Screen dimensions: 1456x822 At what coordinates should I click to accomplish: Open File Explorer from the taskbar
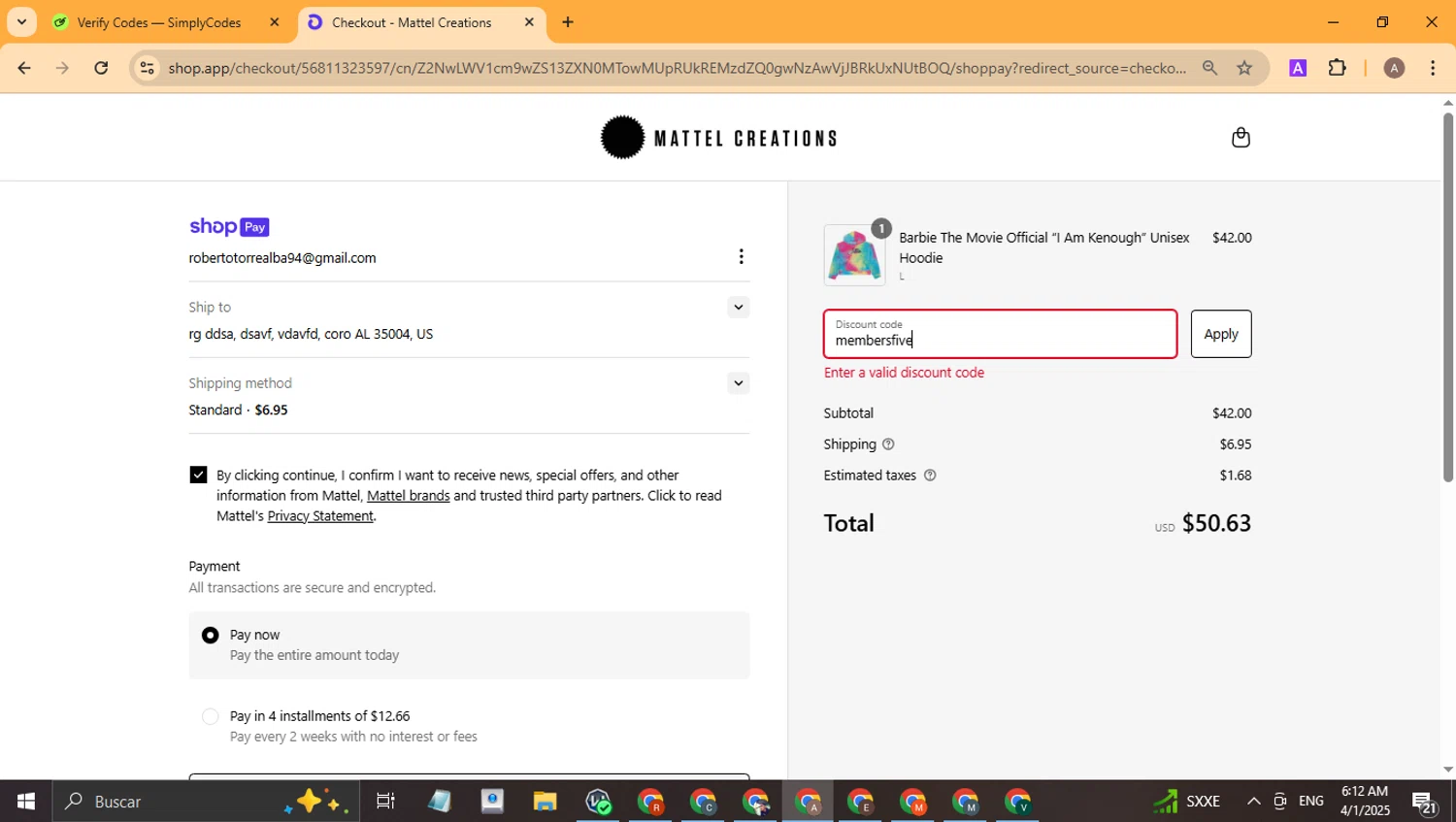tap(545, 802)
